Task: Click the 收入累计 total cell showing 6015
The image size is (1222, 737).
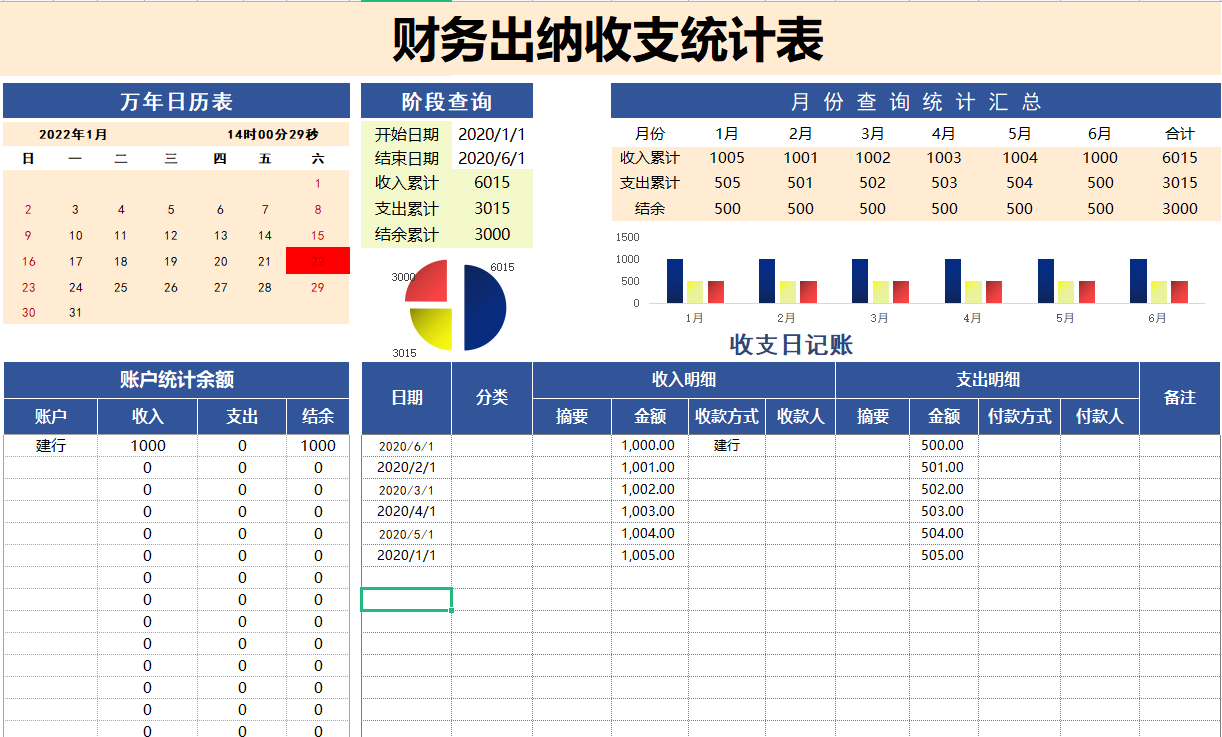Action: pyautogui.click(x=1181, y=157)
